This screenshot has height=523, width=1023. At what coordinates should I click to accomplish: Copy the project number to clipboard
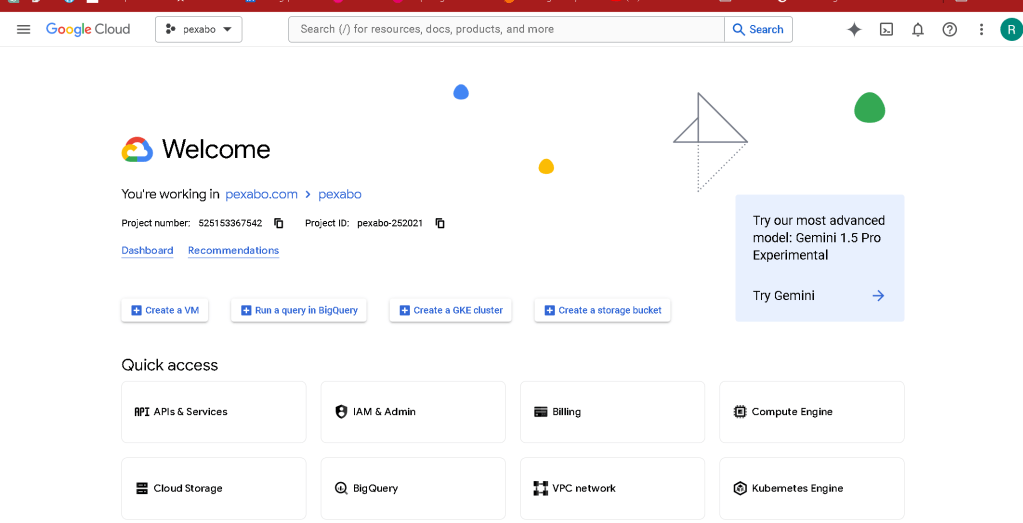click(279, 223)
